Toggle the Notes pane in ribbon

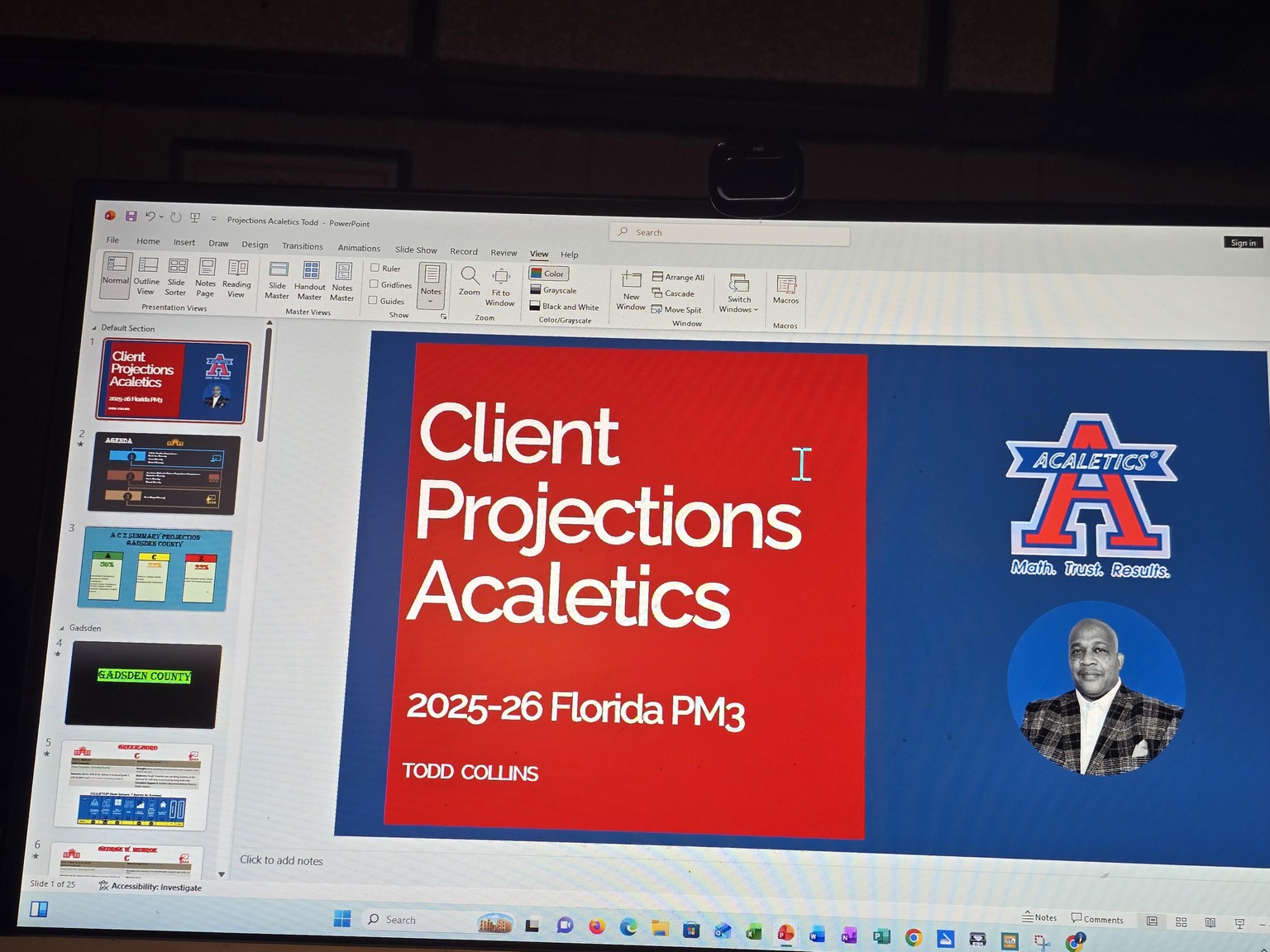coord(432,285)
